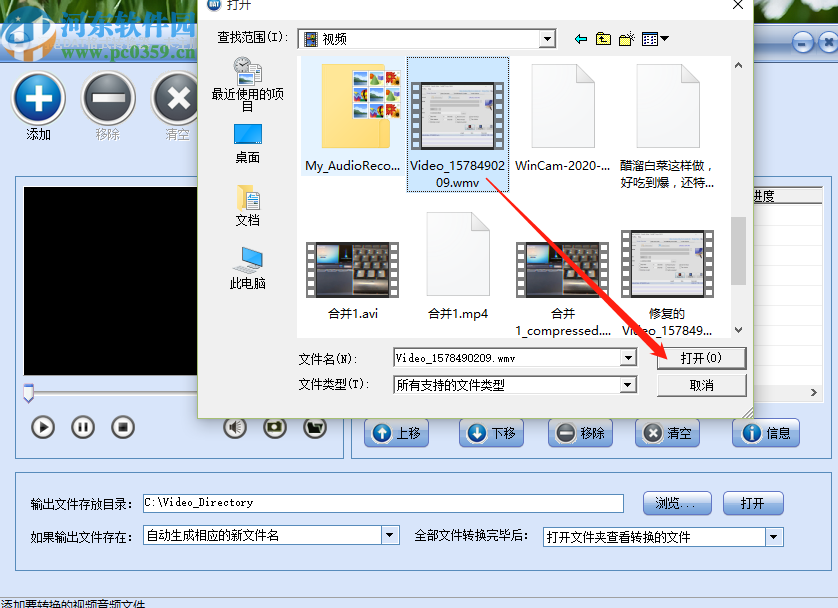Select the 修复的 Video_157849... file
Viewport: 838px width, 608px height.
[667, 283]
